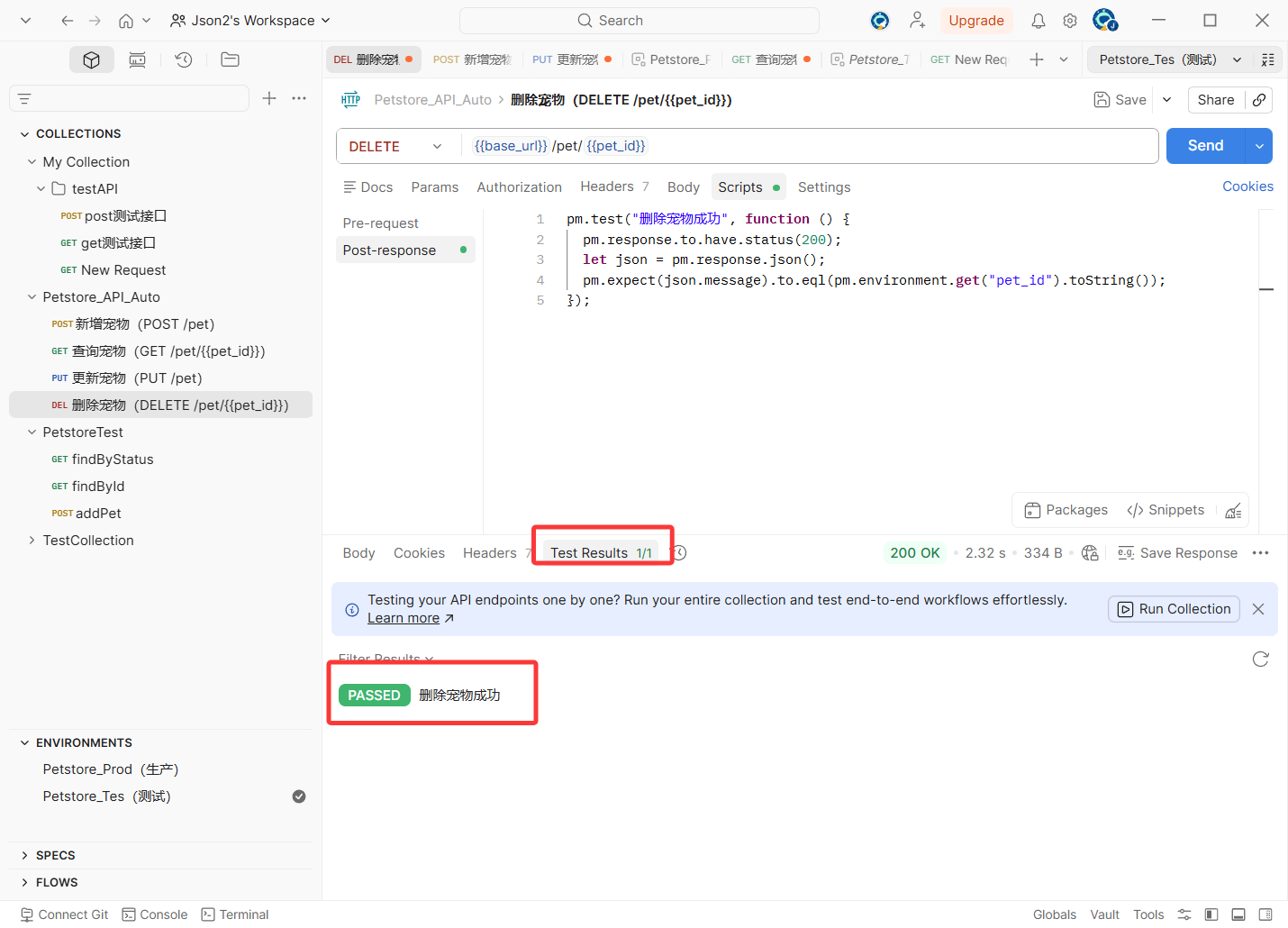Open the Postbot icon in header
1288x928 pixels.
[880, 20]
